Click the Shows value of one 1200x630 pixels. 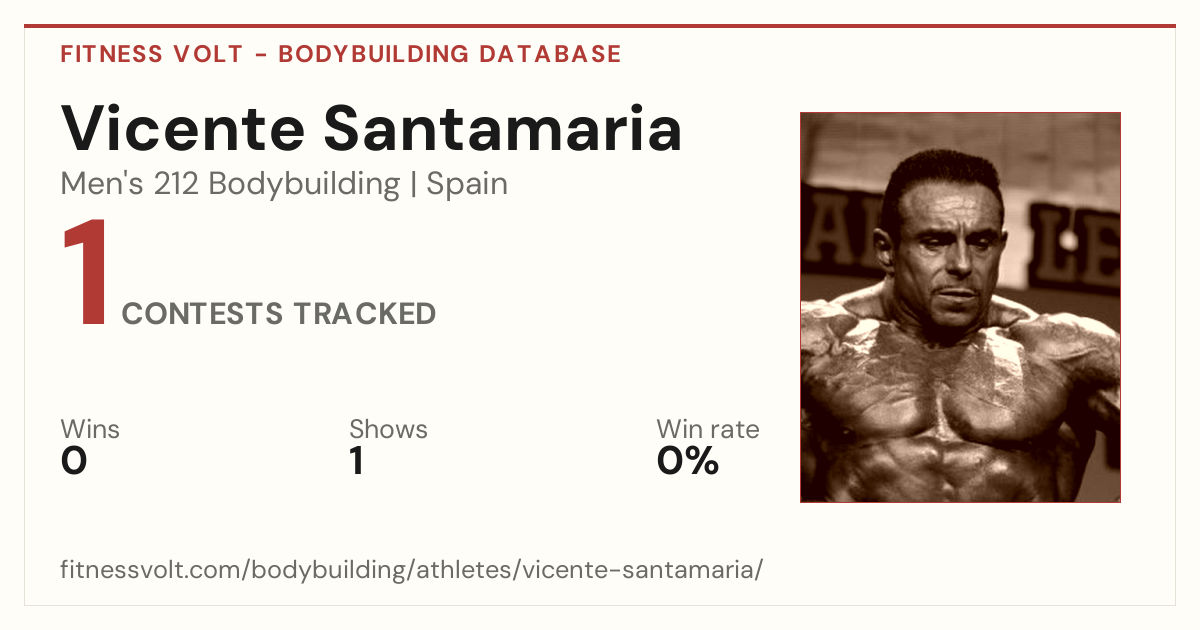click(356, 461)
